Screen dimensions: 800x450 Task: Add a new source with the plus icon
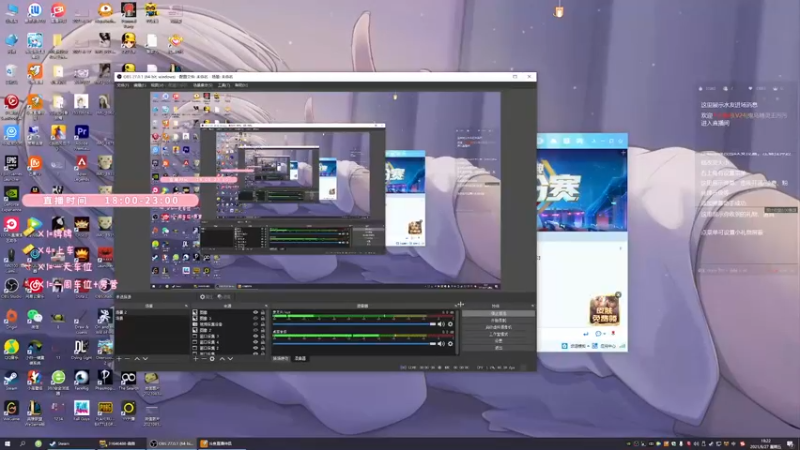[195, 359]
